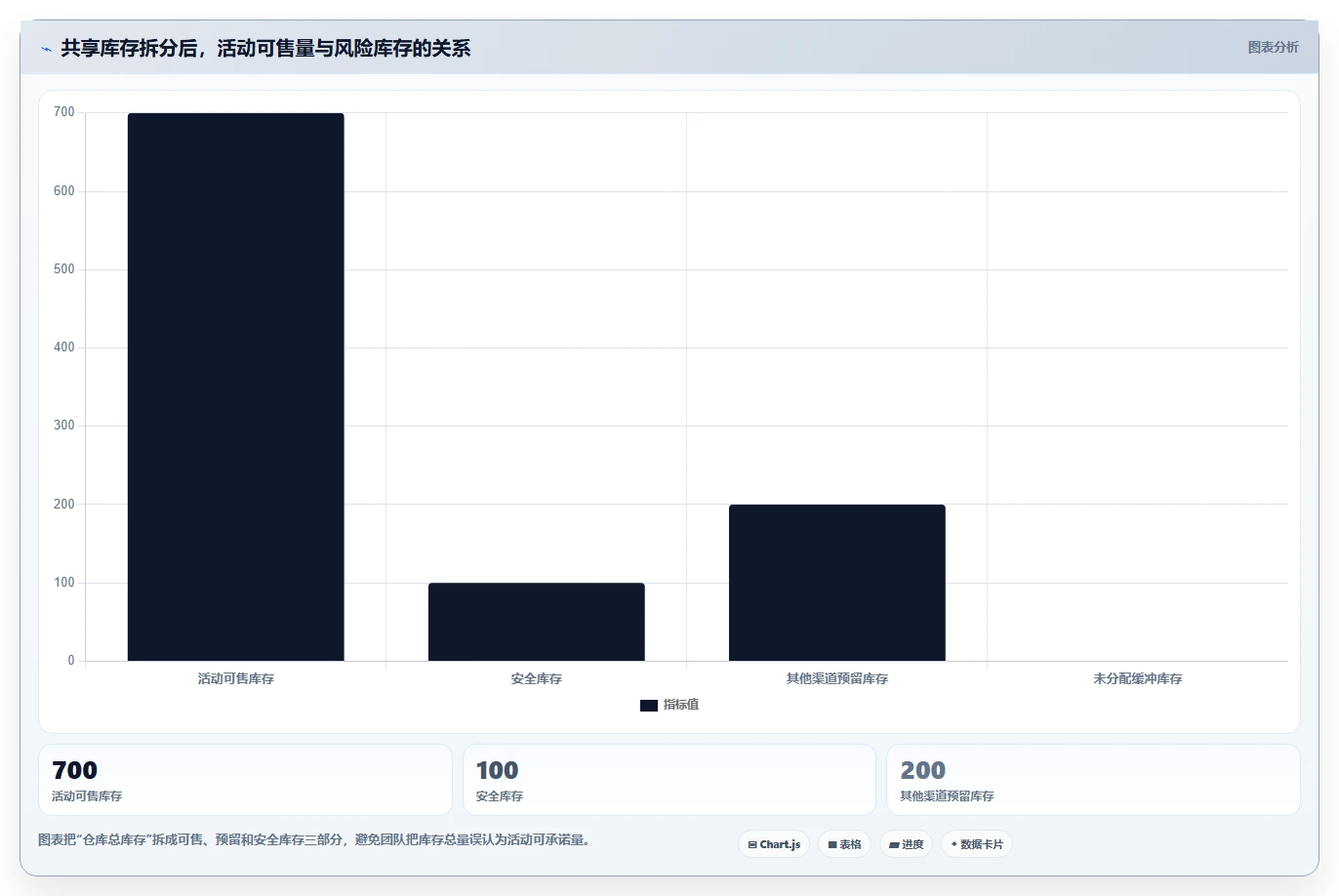Click the 指标值 legend color swatch
Viewport: 1339px width, 896px height.
[649, 706]
